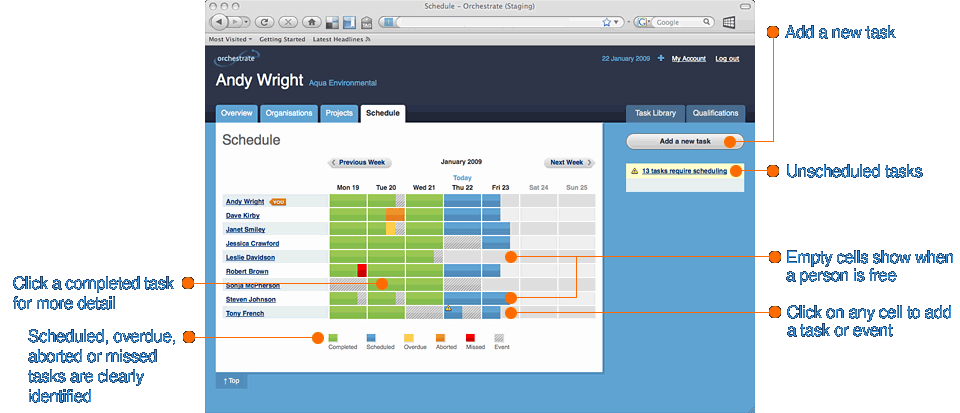
Task: Go to browser home page icon
Action: coord(311,21)
